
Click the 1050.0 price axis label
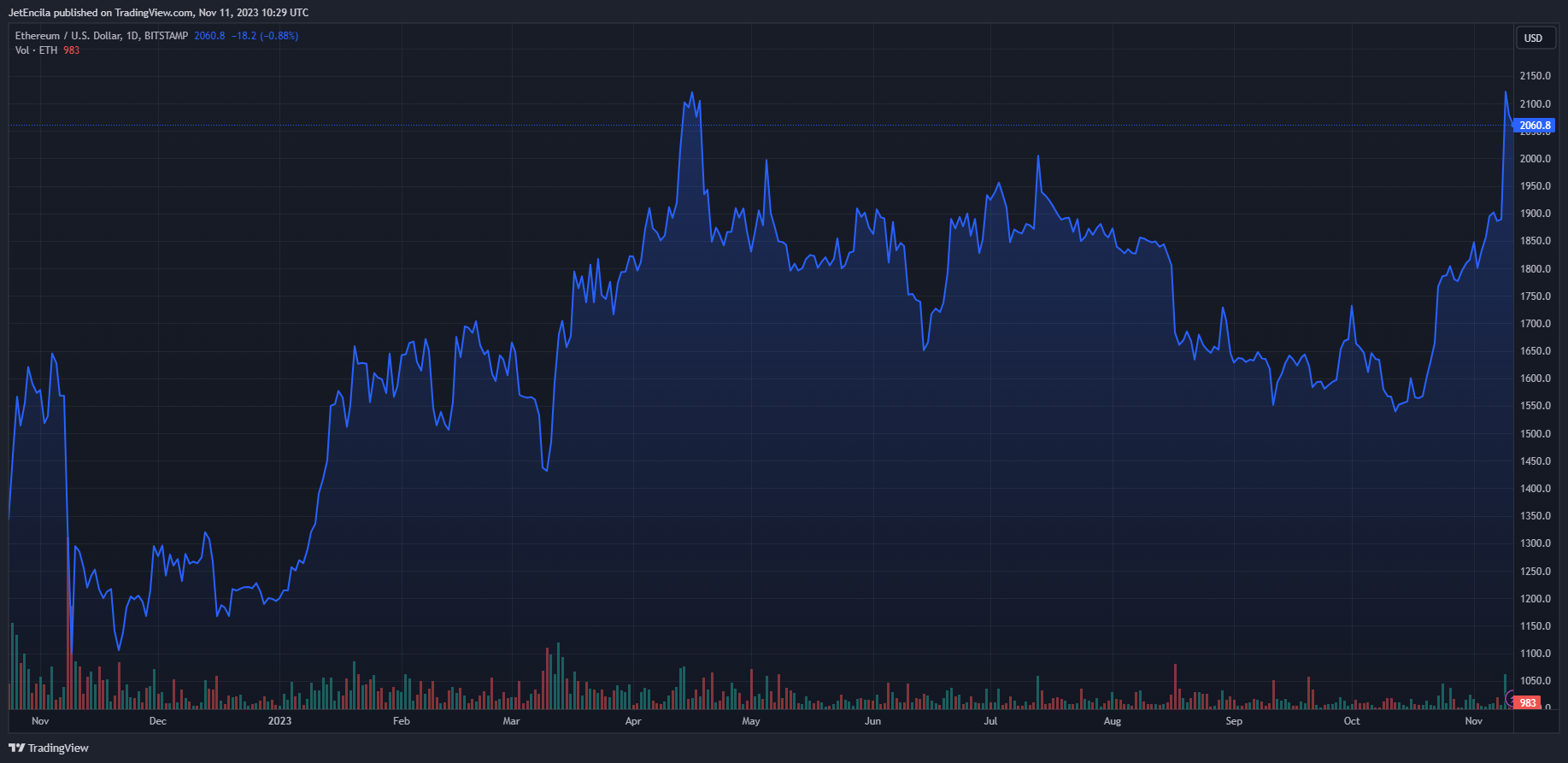pyautogui.click(x=1535, y=681)
